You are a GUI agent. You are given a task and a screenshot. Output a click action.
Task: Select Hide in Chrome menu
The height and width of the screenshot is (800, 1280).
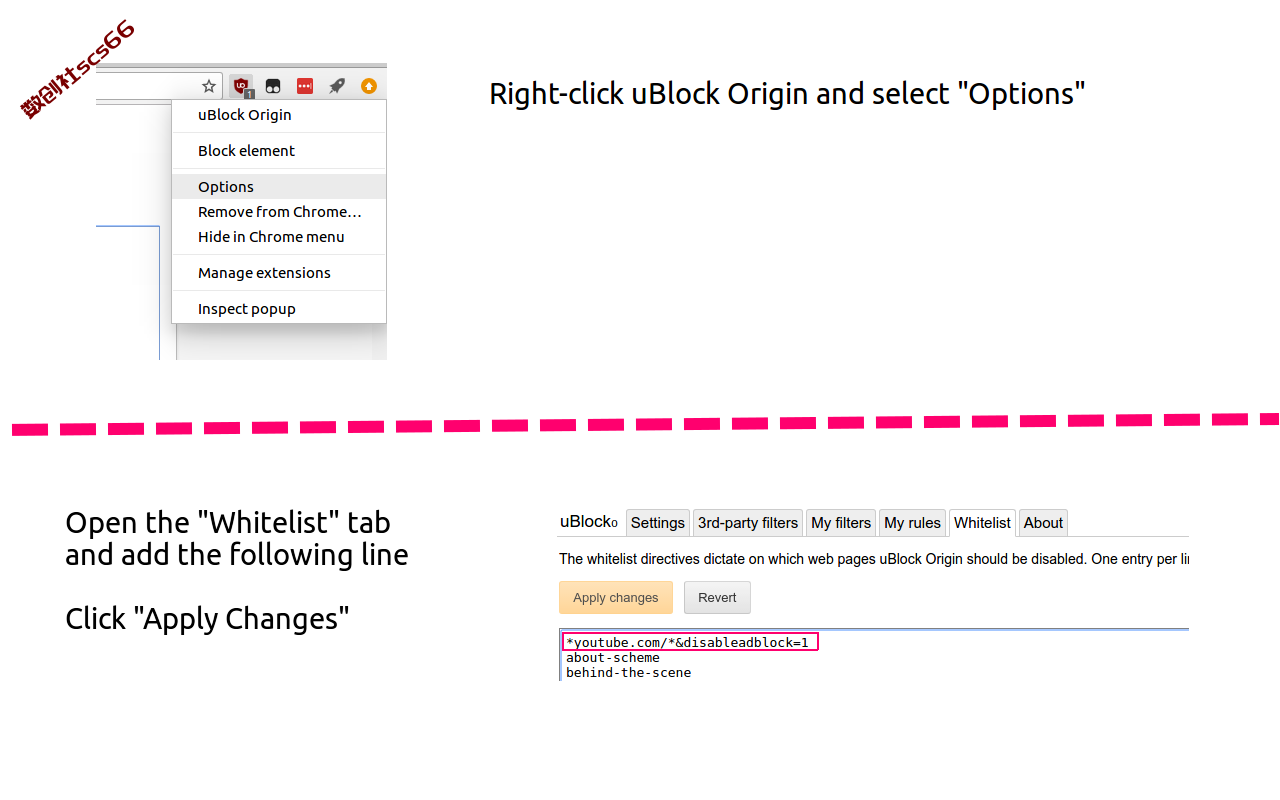tap(279, 237)
